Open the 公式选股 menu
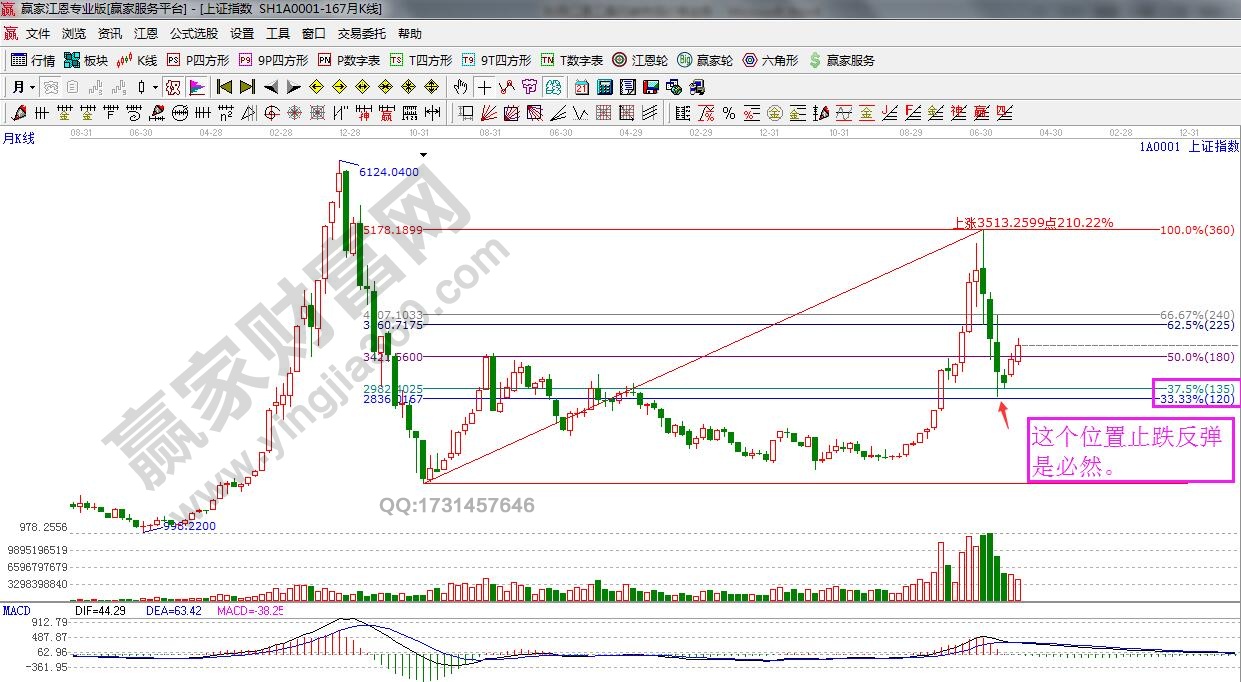The image size is (1241, 682). (x=193, y=33)
